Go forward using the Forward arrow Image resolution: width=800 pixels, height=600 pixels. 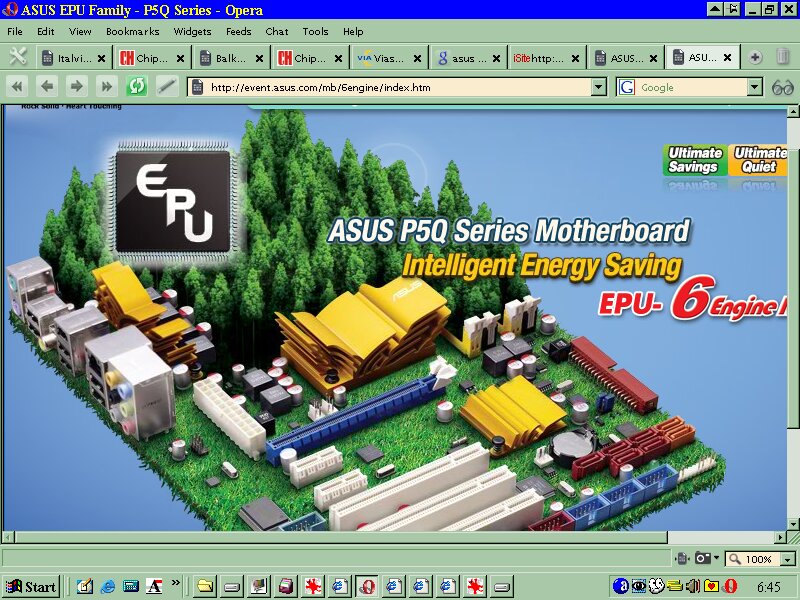(x=77, y=87)
